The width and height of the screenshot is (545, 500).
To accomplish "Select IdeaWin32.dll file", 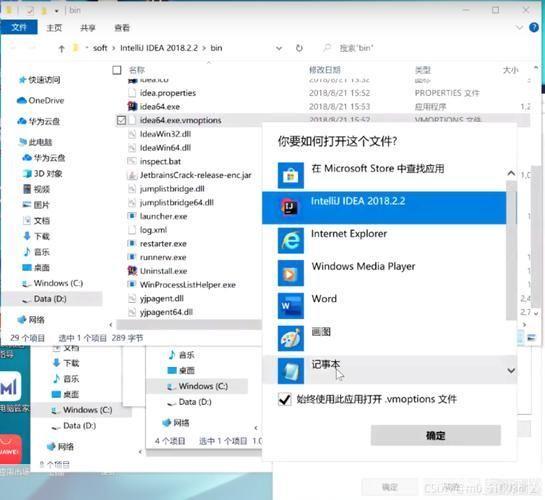I will [165, 134].
